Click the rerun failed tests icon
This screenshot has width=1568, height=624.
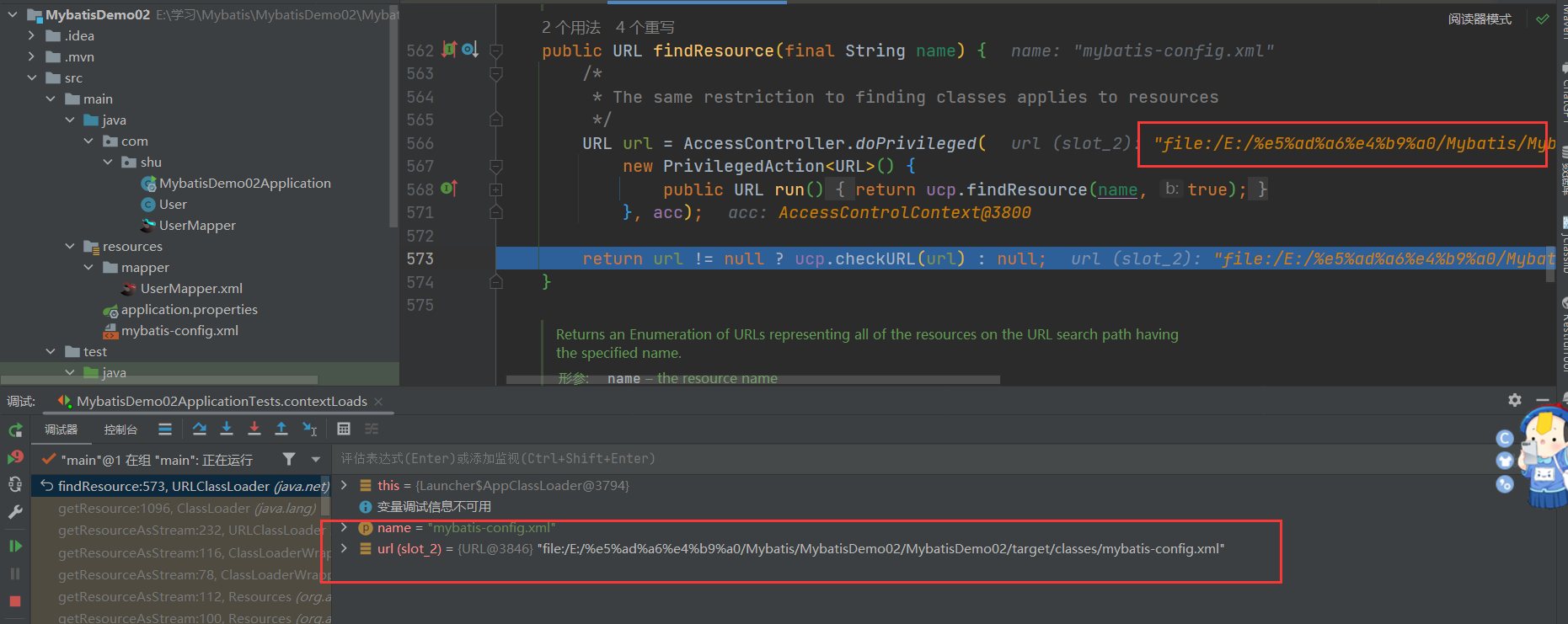(15, 457)
